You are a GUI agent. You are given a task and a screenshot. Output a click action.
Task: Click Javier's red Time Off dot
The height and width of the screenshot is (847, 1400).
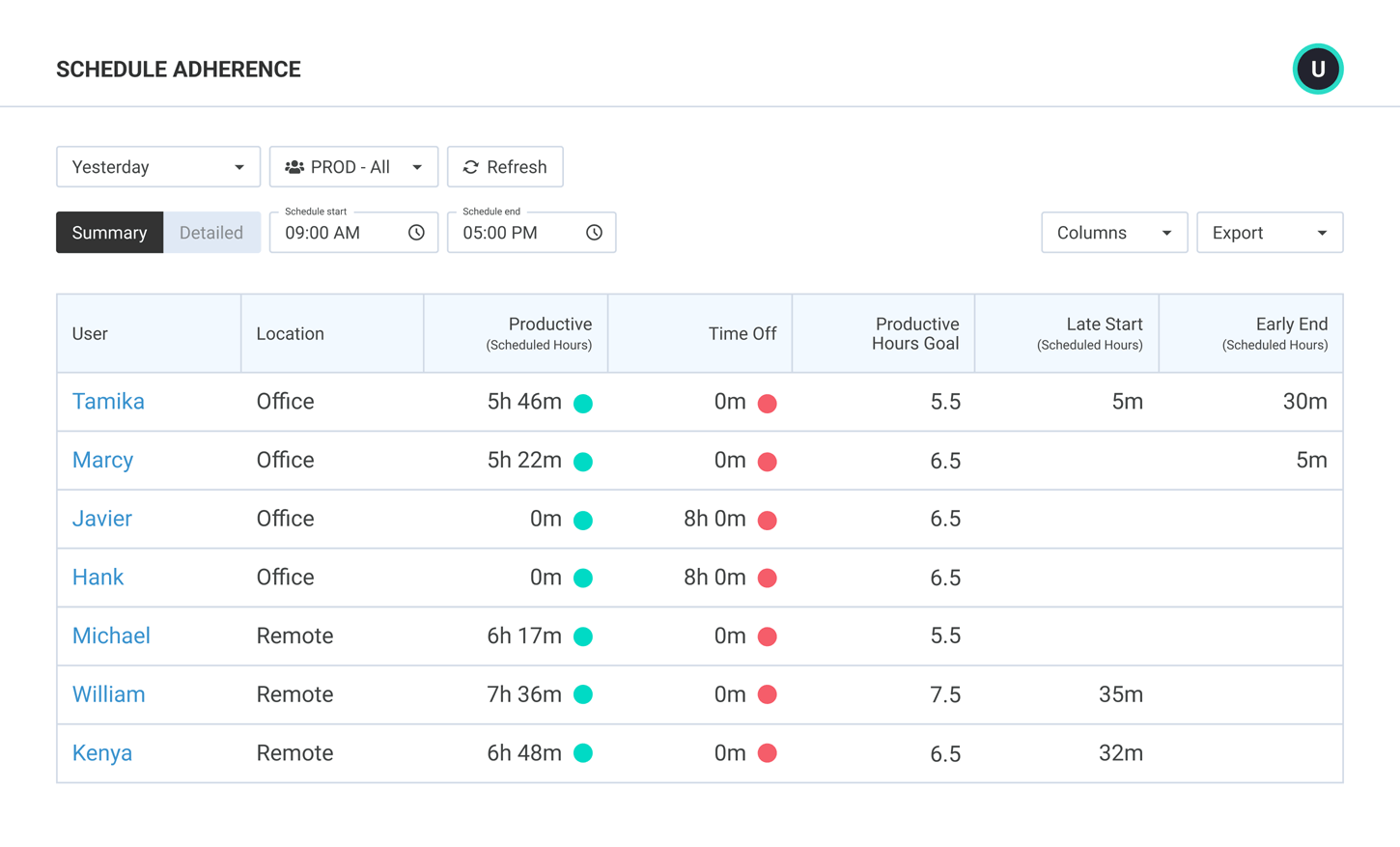coord(767,521)
